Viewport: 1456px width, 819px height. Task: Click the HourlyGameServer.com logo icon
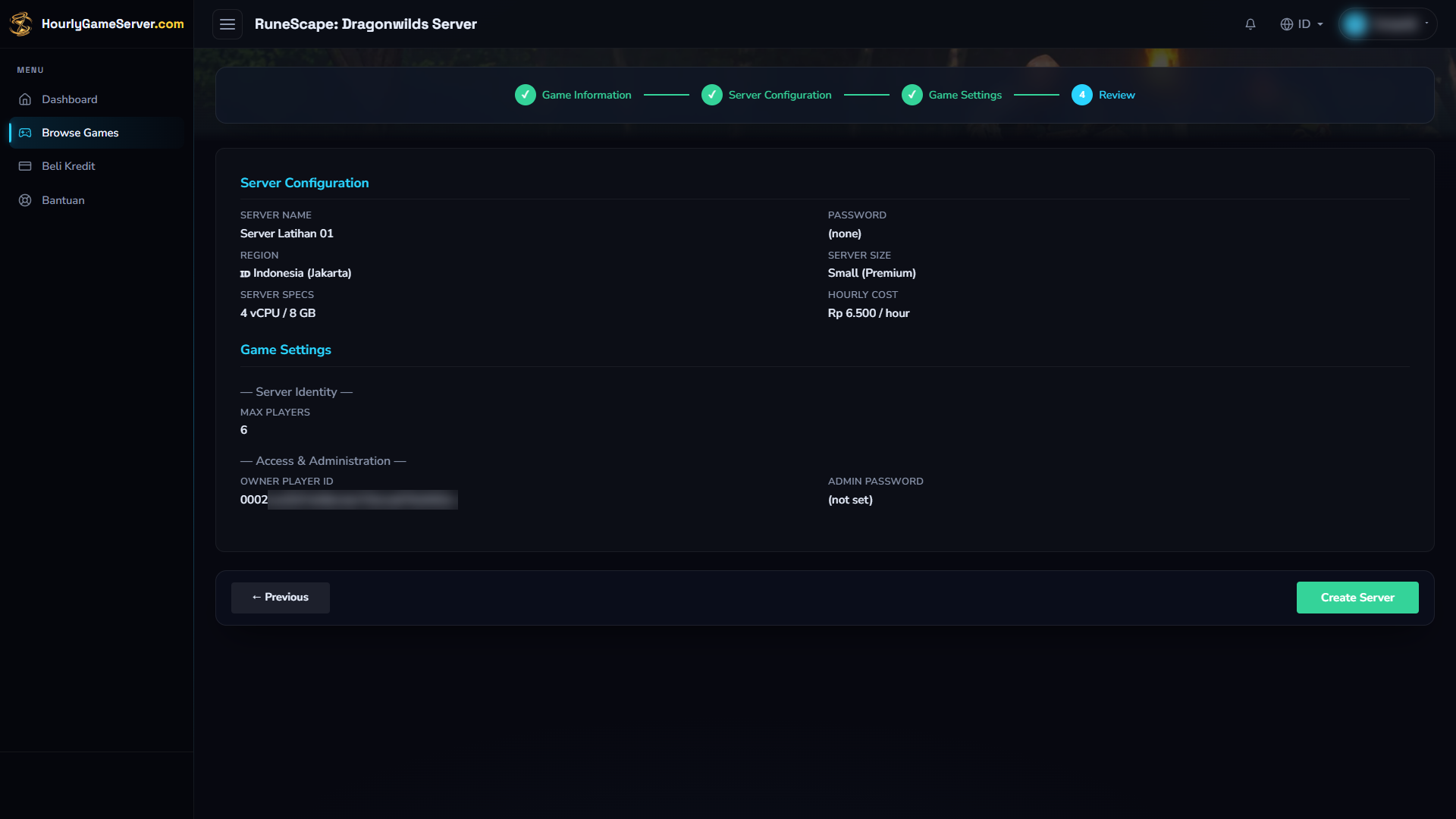coord(20,24)
